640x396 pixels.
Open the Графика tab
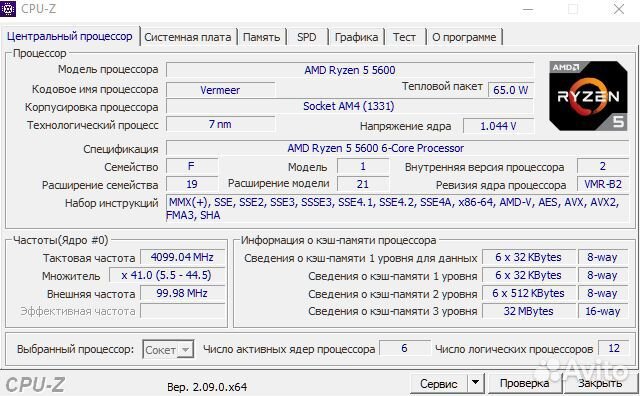[356, 37]
